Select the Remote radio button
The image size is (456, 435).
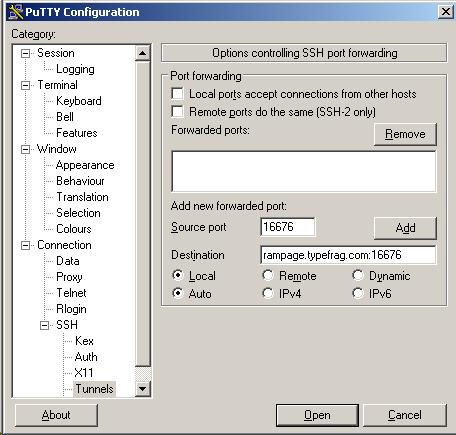tap(268, 275)
